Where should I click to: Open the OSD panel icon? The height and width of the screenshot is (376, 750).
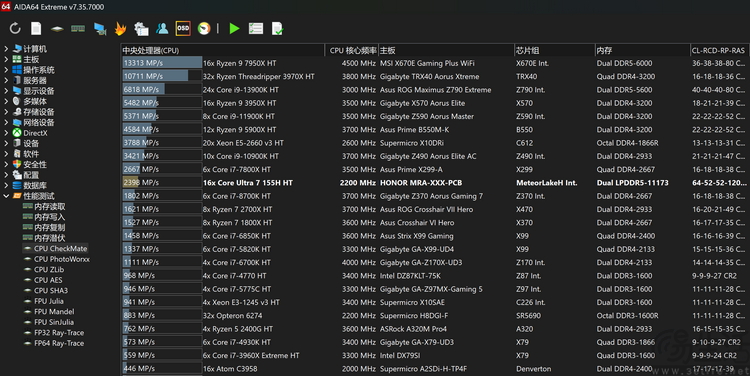pos(183,29)
